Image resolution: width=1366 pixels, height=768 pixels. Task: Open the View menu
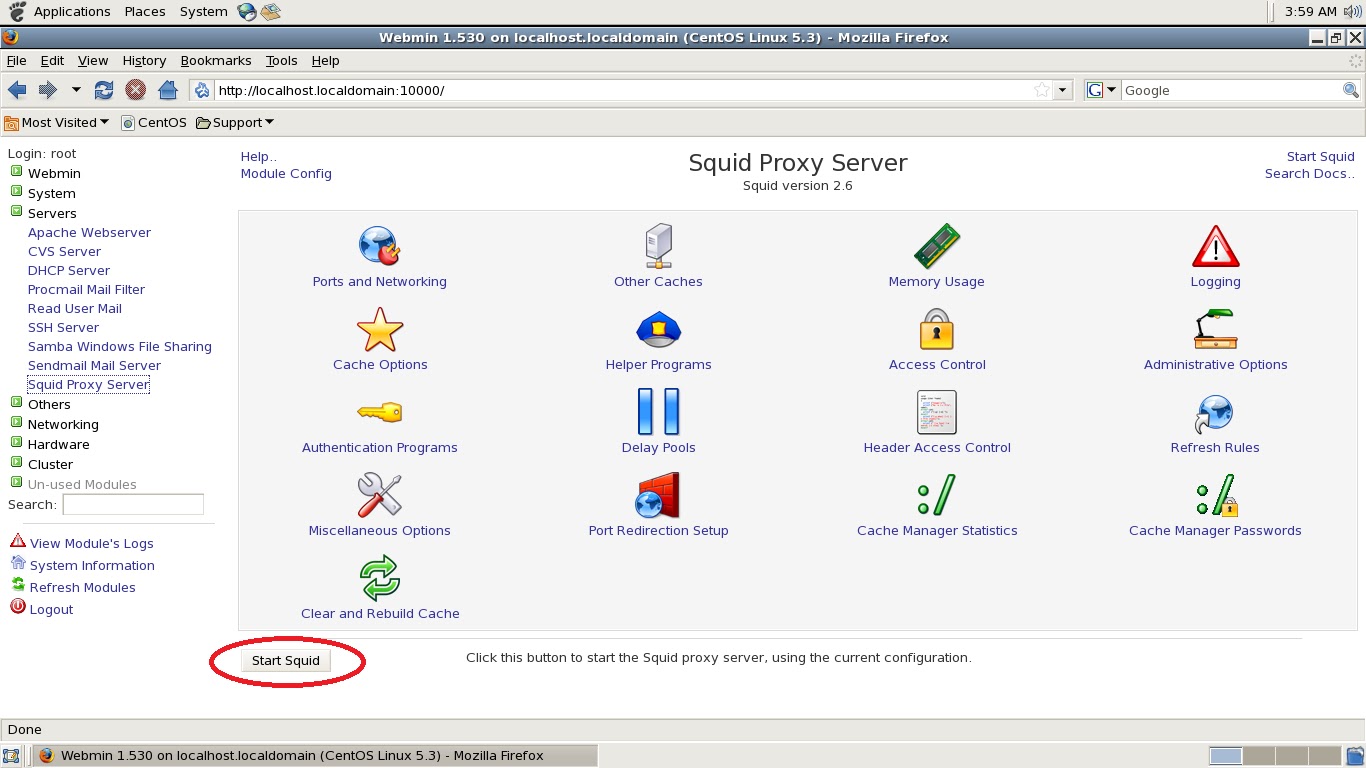tap(93, 61)
